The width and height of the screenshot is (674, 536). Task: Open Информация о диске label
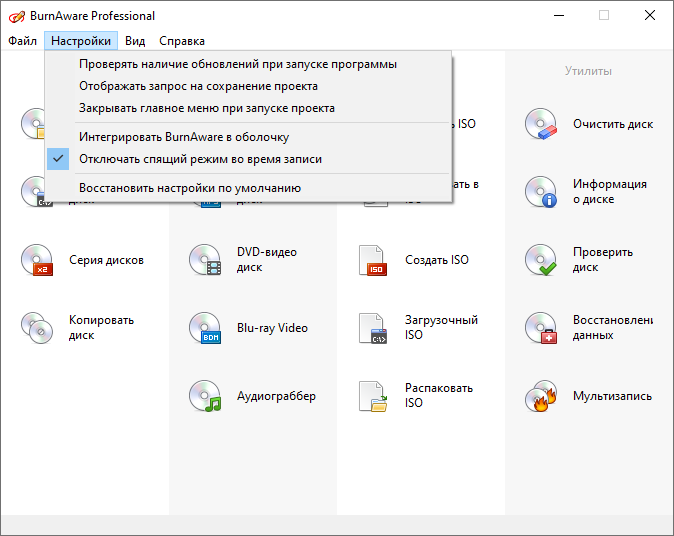tap(610, 192)
